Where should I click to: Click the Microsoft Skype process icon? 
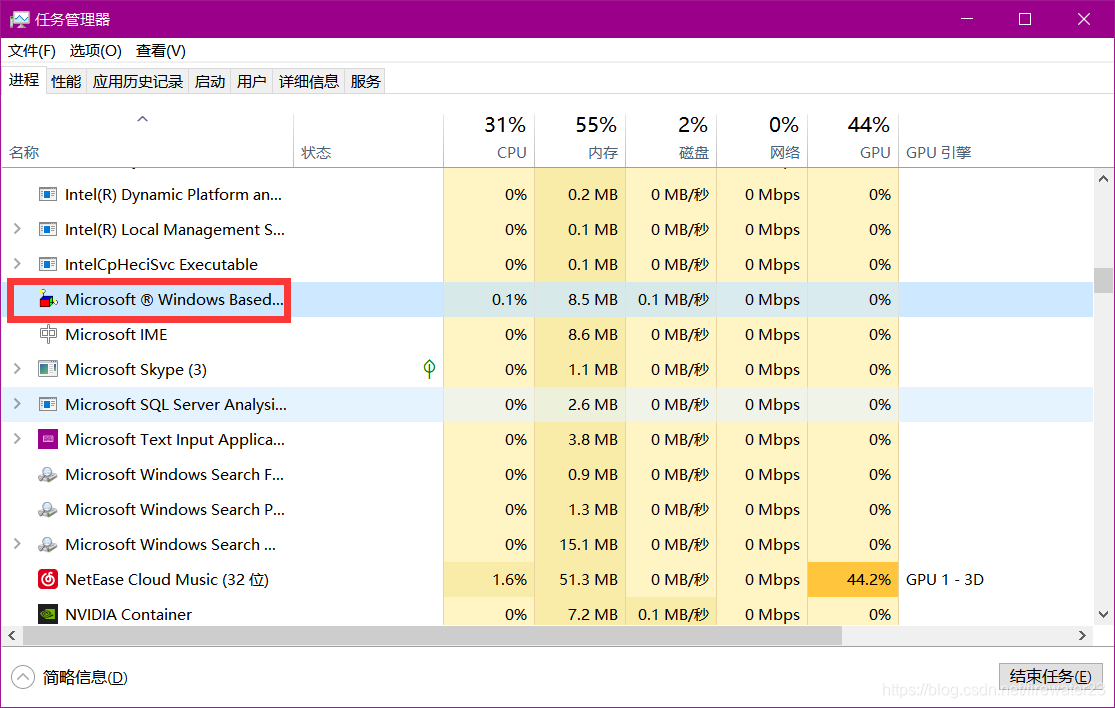point(48,369)
